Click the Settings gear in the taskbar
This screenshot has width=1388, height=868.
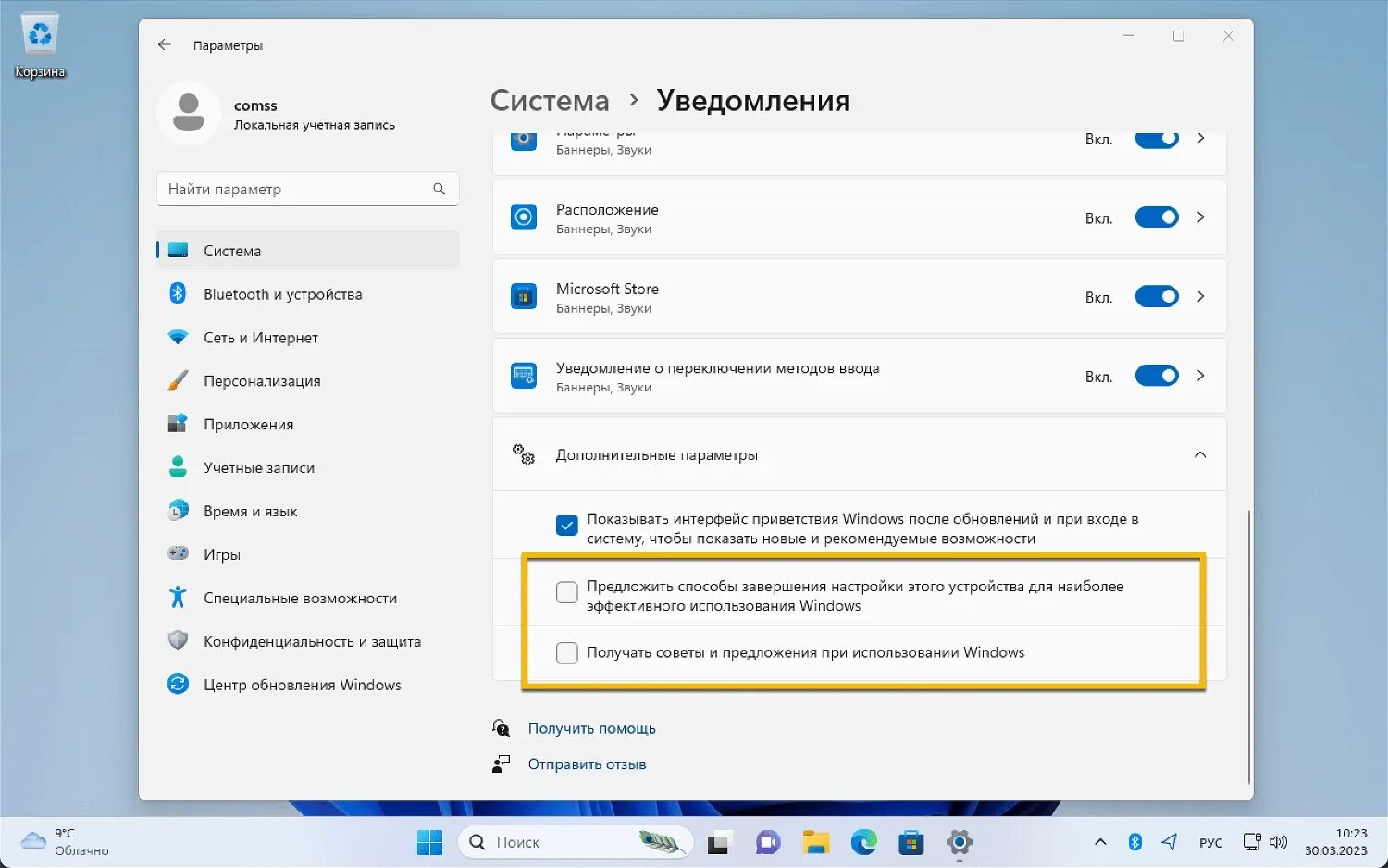click(x=960, y=842)
